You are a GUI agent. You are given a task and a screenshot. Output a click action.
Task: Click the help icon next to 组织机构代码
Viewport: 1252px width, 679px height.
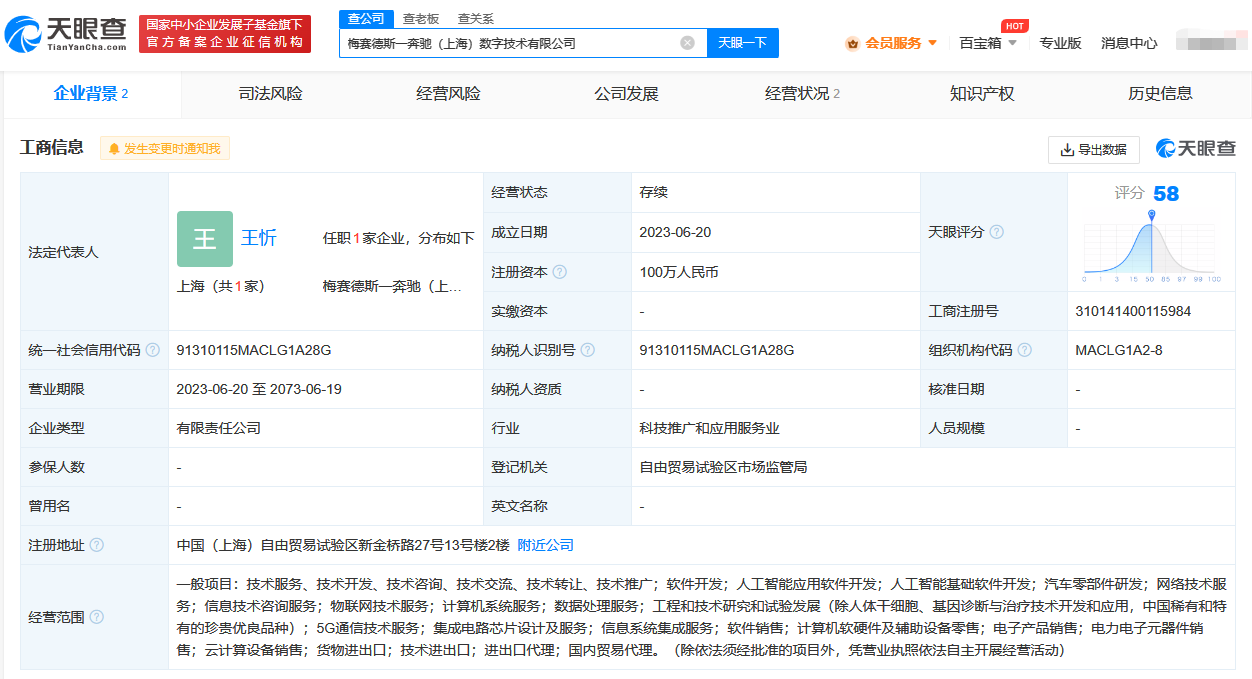[x=1025, y=350]
